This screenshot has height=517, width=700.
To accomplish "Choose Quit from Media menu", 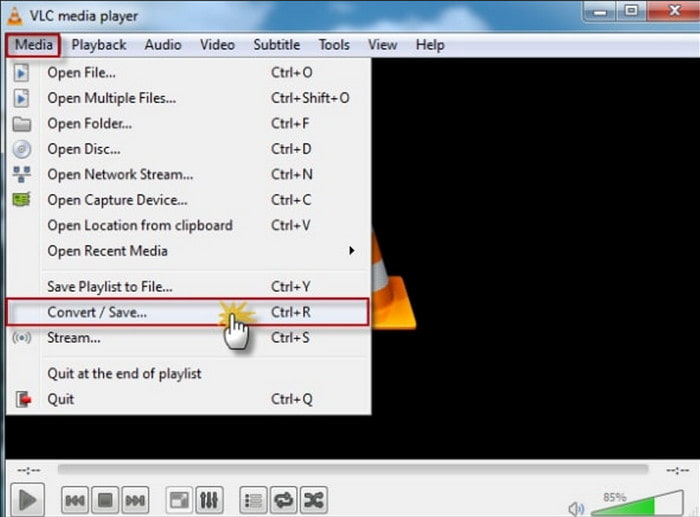I will click(x=188, y=399).
